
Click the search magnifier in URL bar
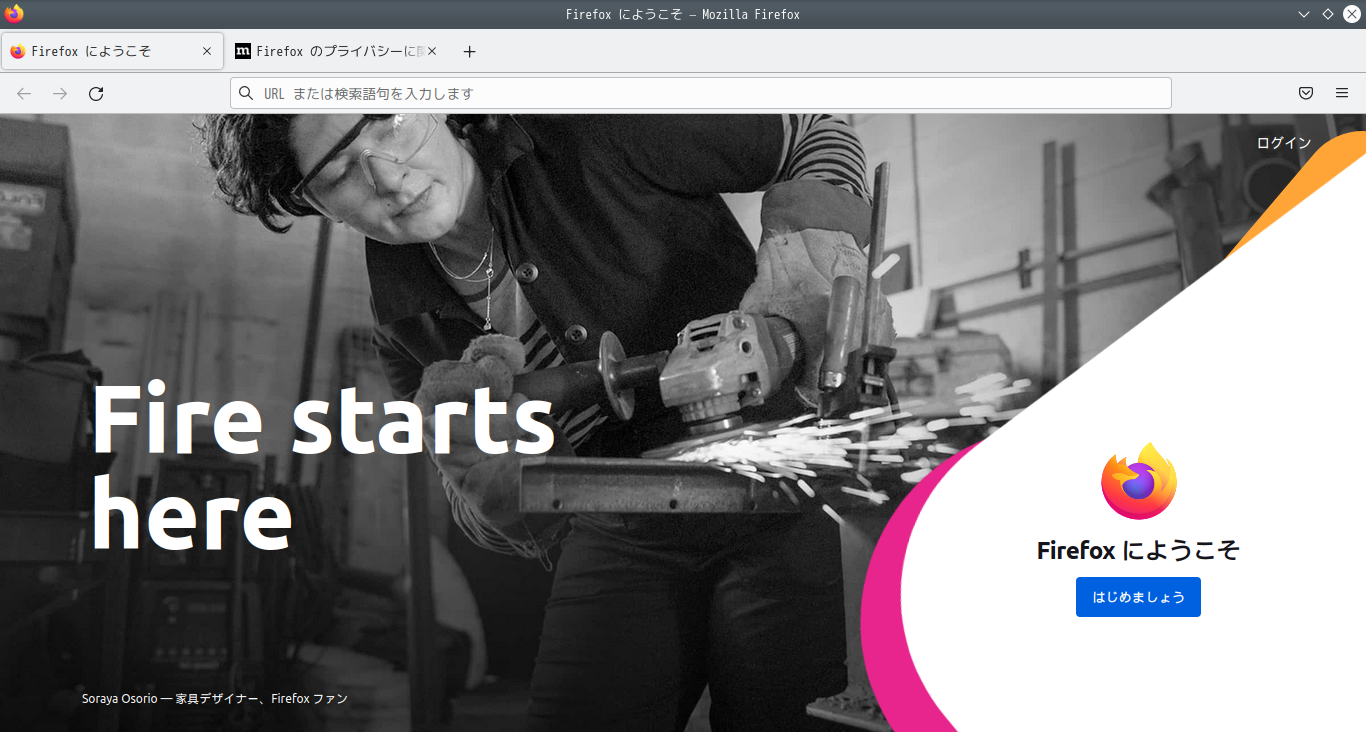246,93
